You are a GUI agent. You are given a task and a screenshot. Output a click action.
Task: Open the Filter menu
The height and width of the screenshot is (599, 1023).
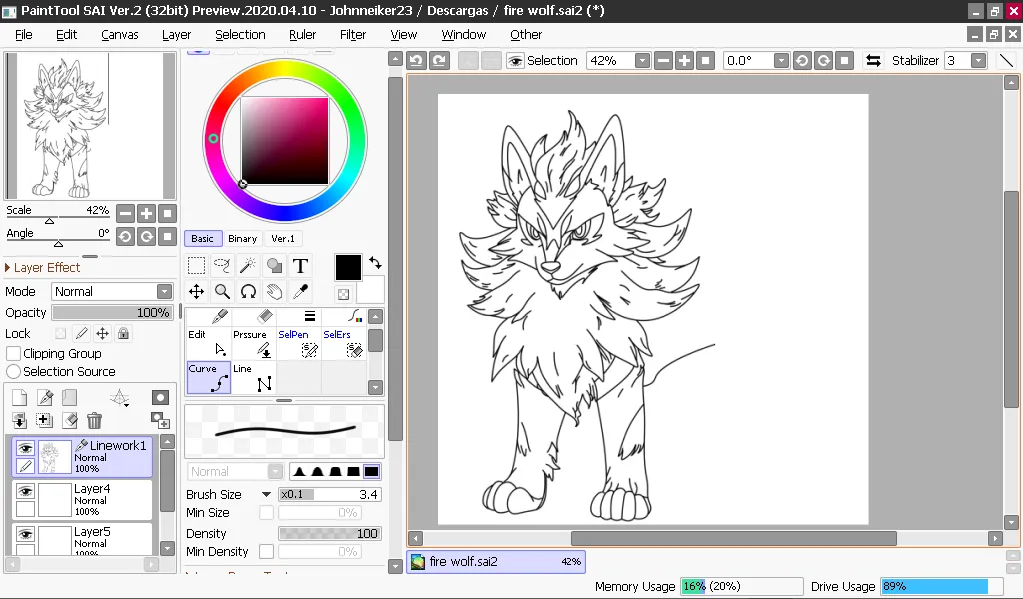tap(352, 35)
